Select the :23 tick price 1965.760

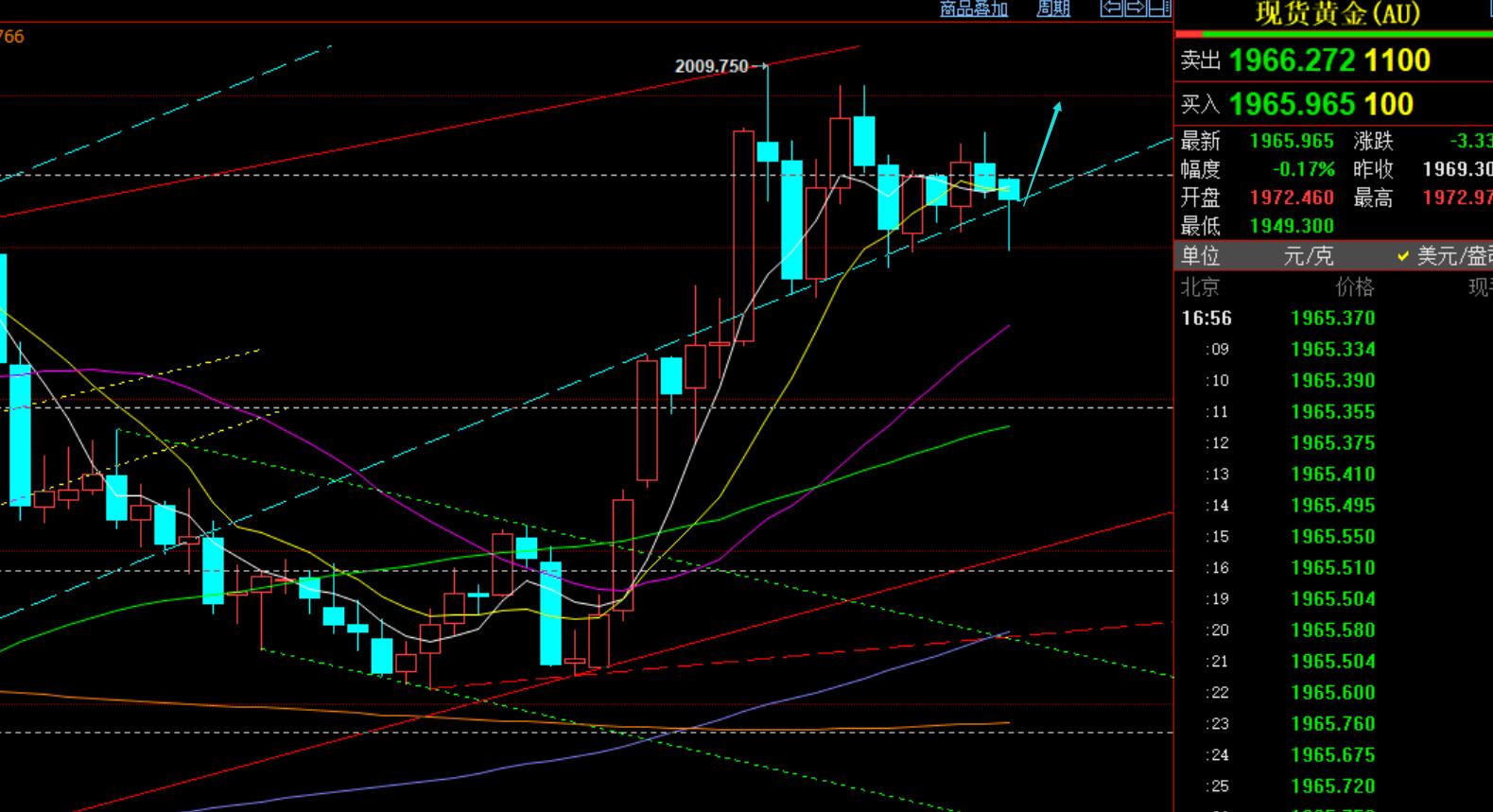pos(1333,724)
